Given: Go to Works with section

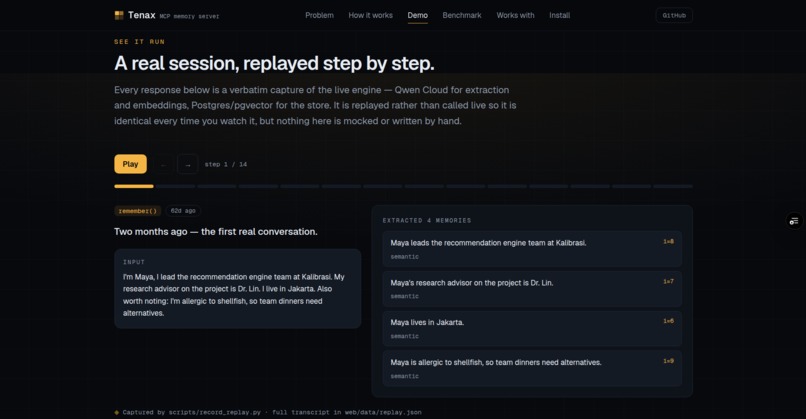Looking at the screenshot, I should click(515, 15).
